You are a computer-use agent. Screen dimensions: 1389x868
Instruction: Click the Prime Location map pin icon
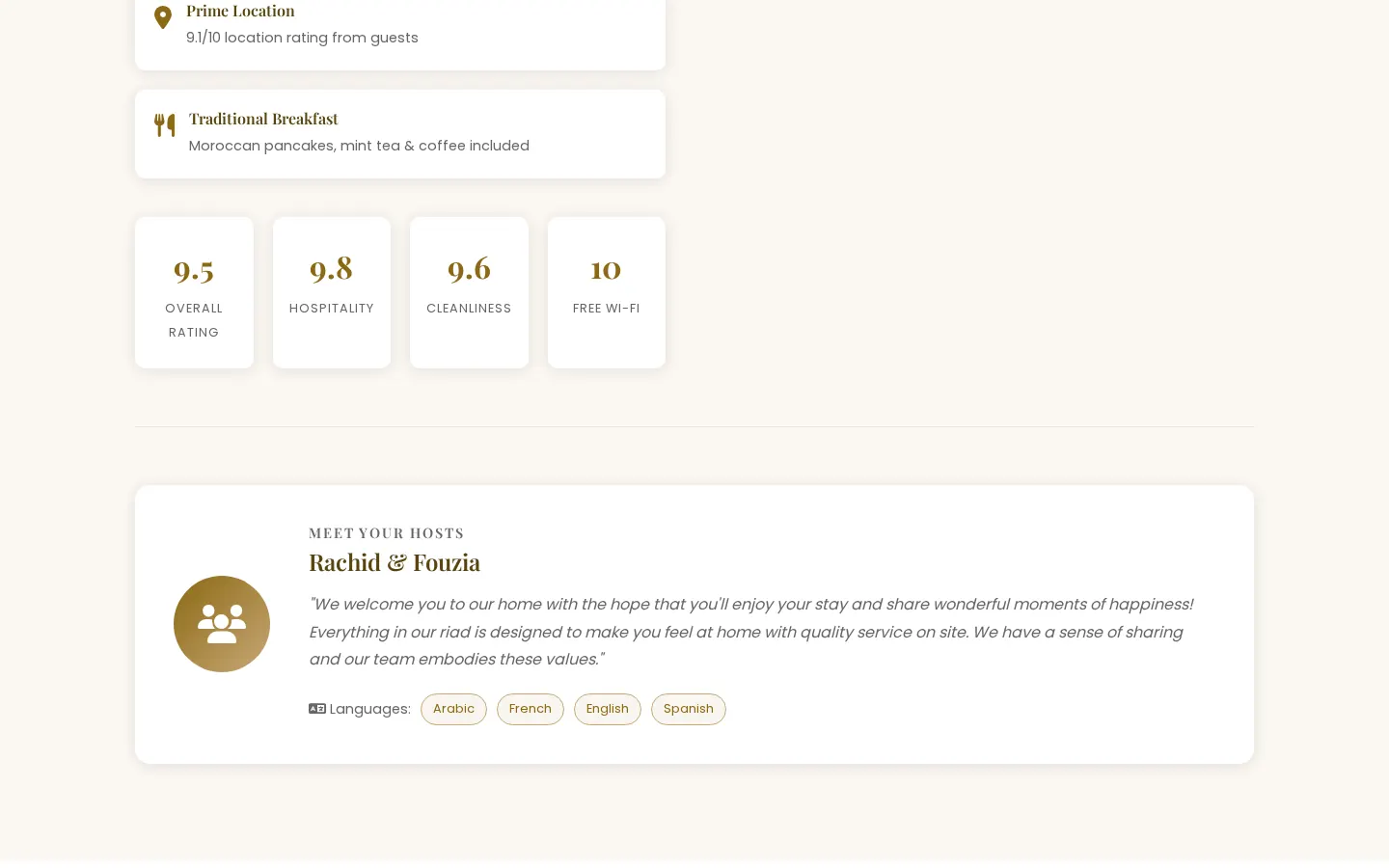pyautogui.click(x=163, y=17)
